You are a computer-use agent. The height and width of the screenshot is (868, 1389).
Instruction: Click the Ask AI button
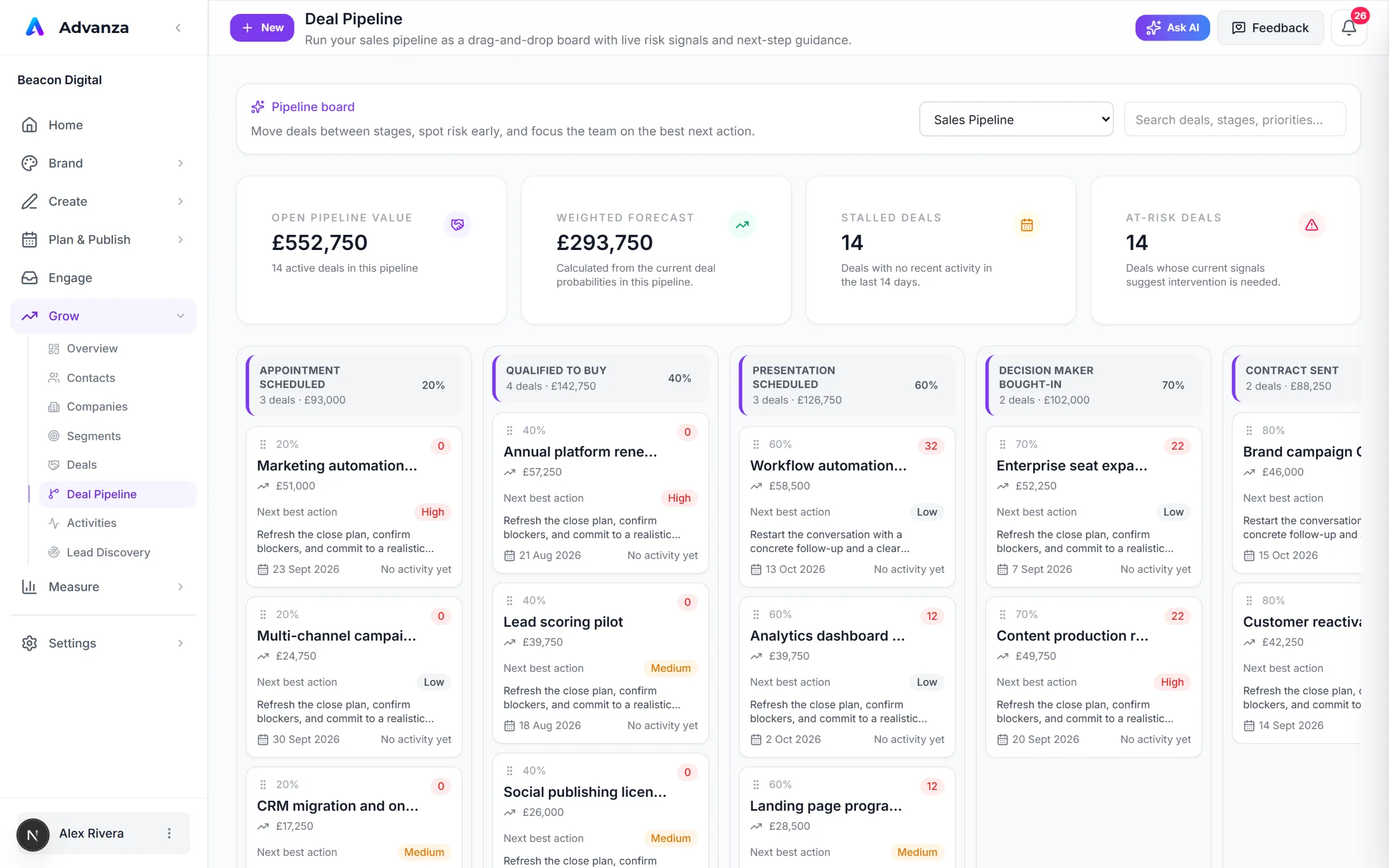coord(1172,28)
